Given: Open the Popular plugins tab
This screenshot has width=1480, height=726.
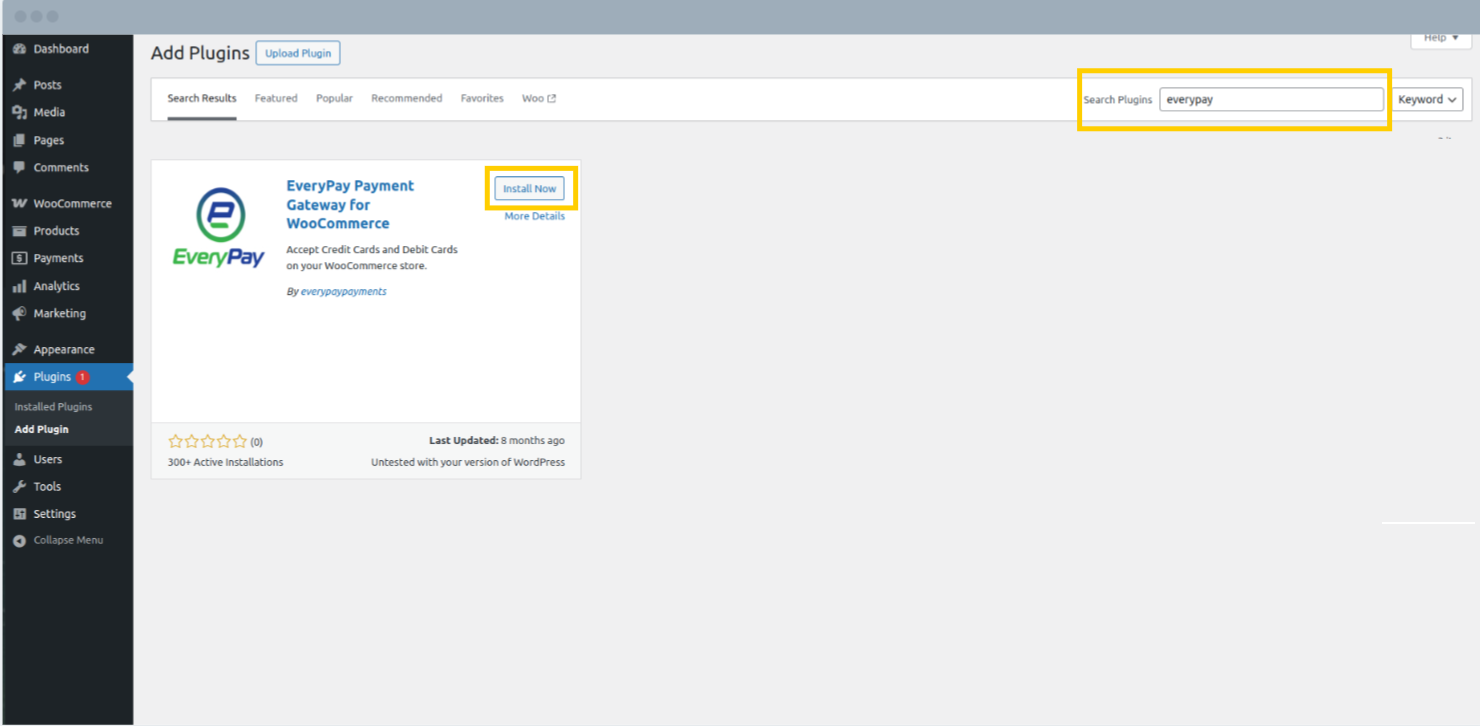Looking at the screenshot, I should (x=334, y=98).
